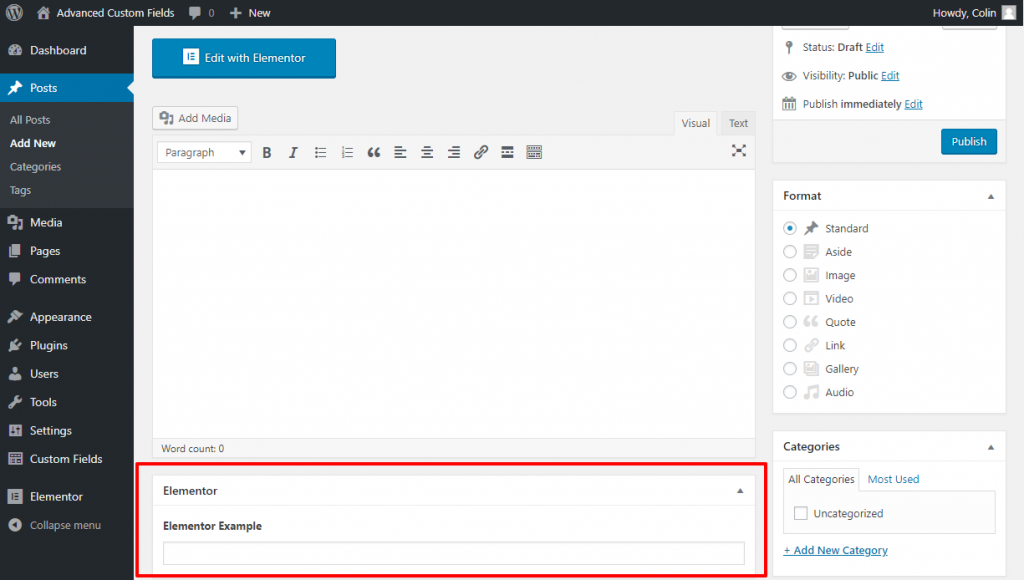Click the insert link icon
Image resolution: width=1024 pixels, height=580 pixels.
coord(481,153)
